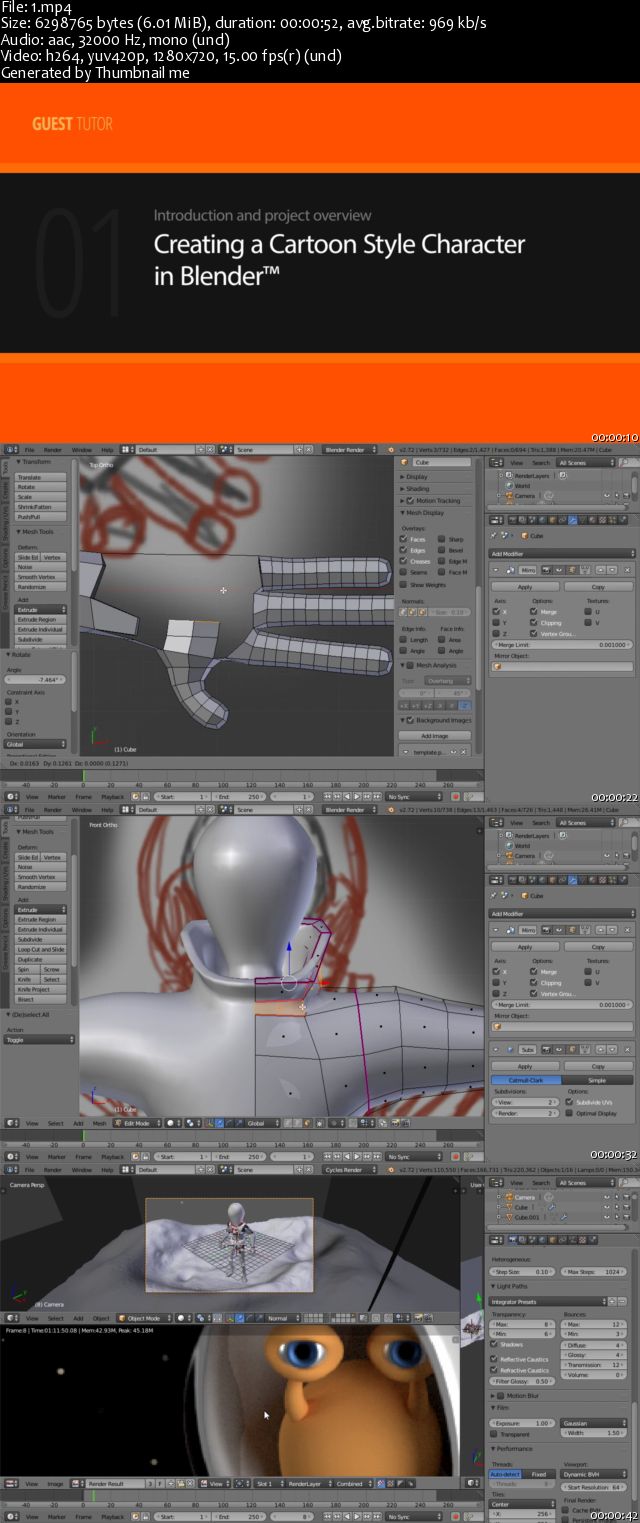Click the Translate button in Transform panel
Image resolution: width=640 pixels, height=1523 pixels.
pyautogui.click(x=41, y=477)
